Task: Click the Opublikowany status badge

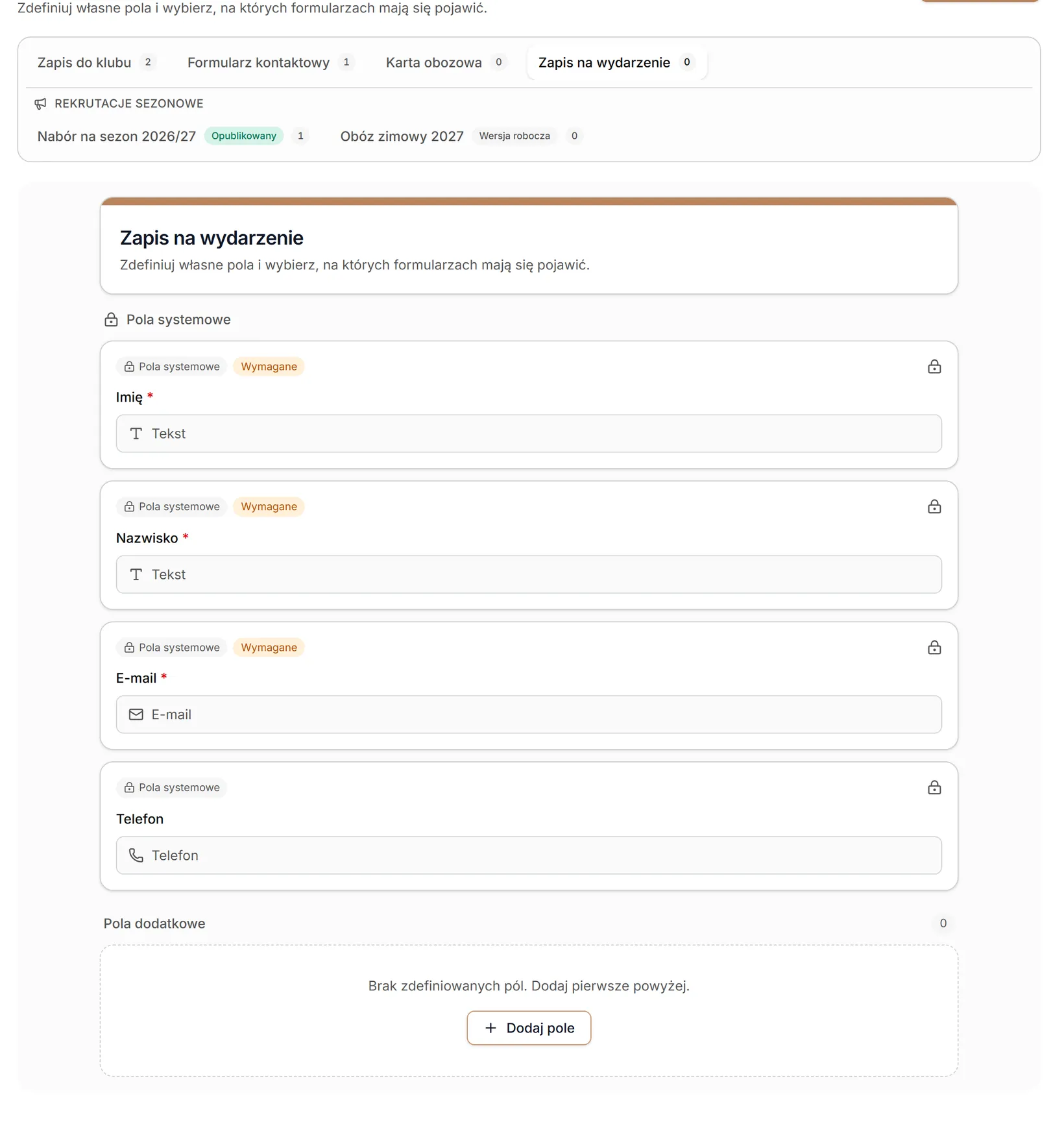Action: coord(244,136)
